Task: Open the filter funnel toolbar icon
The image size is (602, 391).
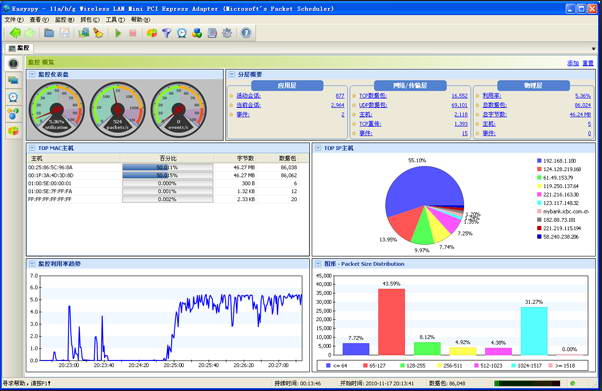Action: [x=166, y=33]
